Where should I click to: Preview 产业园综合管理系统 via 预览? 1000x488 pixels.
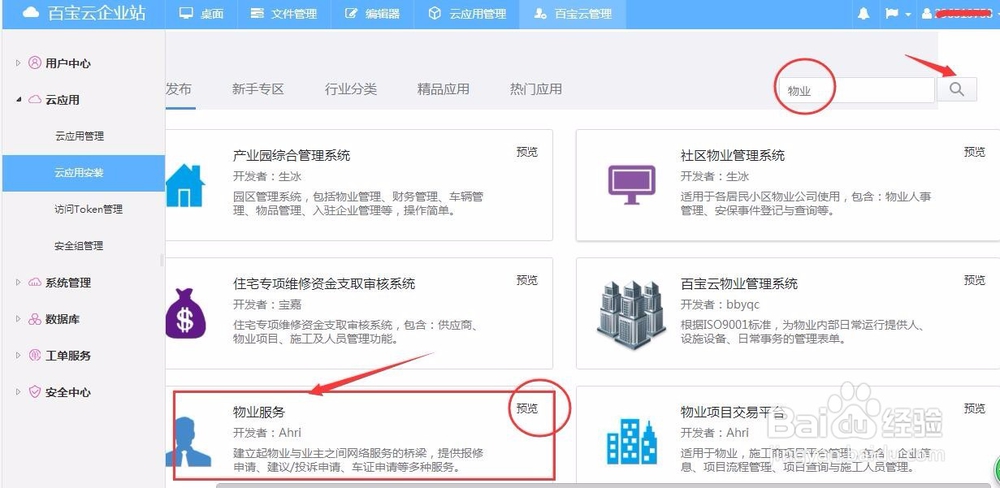[x=527, y=152]
